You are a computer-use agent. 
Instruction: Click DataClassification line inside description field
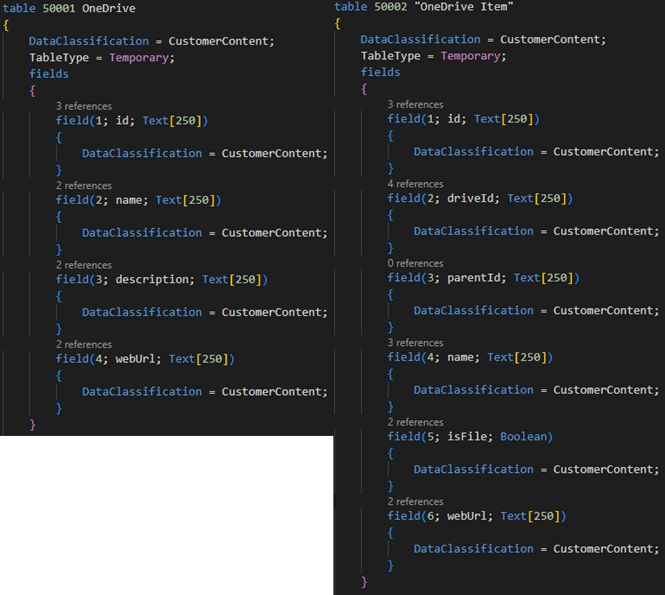205,313
